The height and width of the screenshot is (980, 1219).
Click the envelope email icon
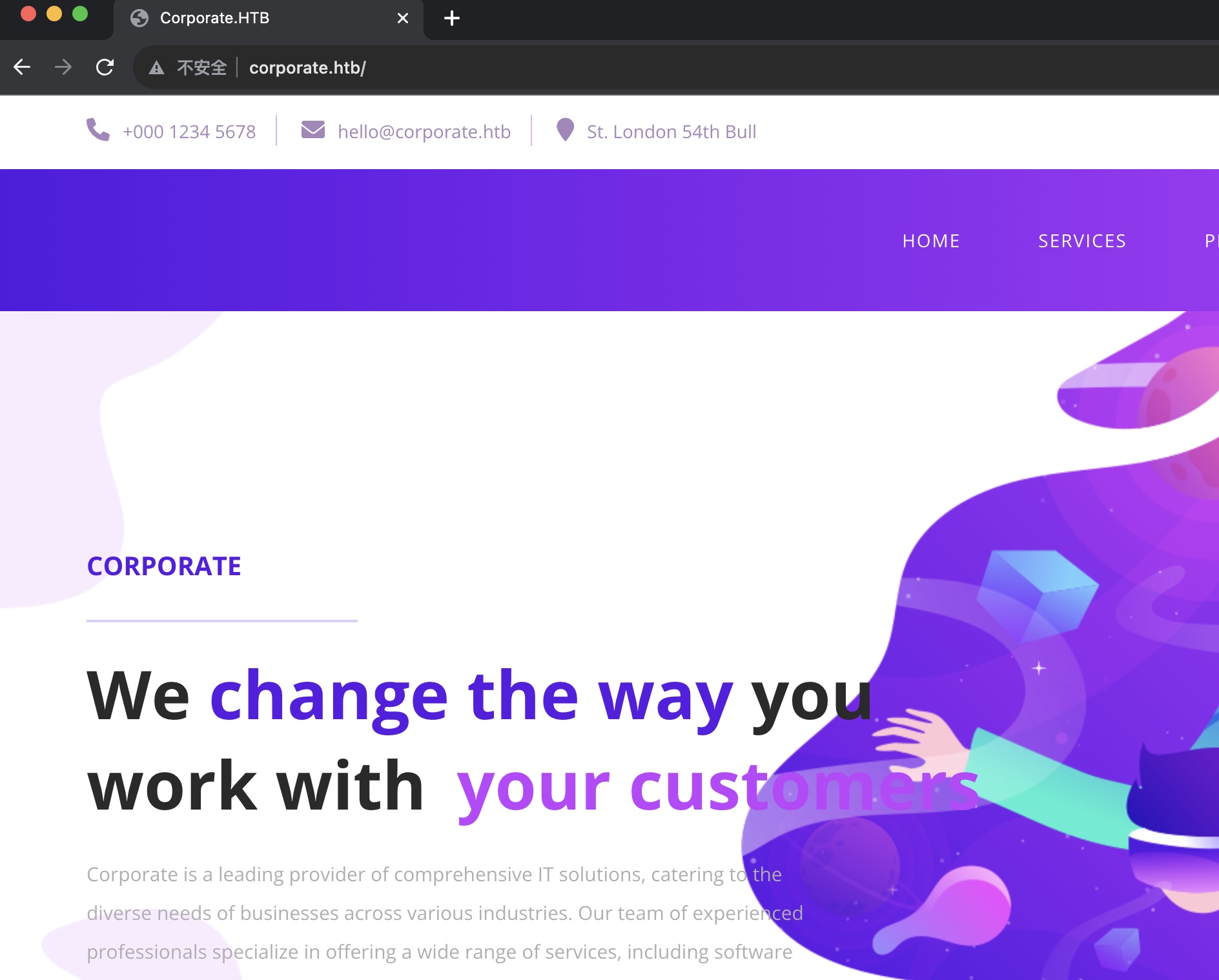tap(313, 130)
